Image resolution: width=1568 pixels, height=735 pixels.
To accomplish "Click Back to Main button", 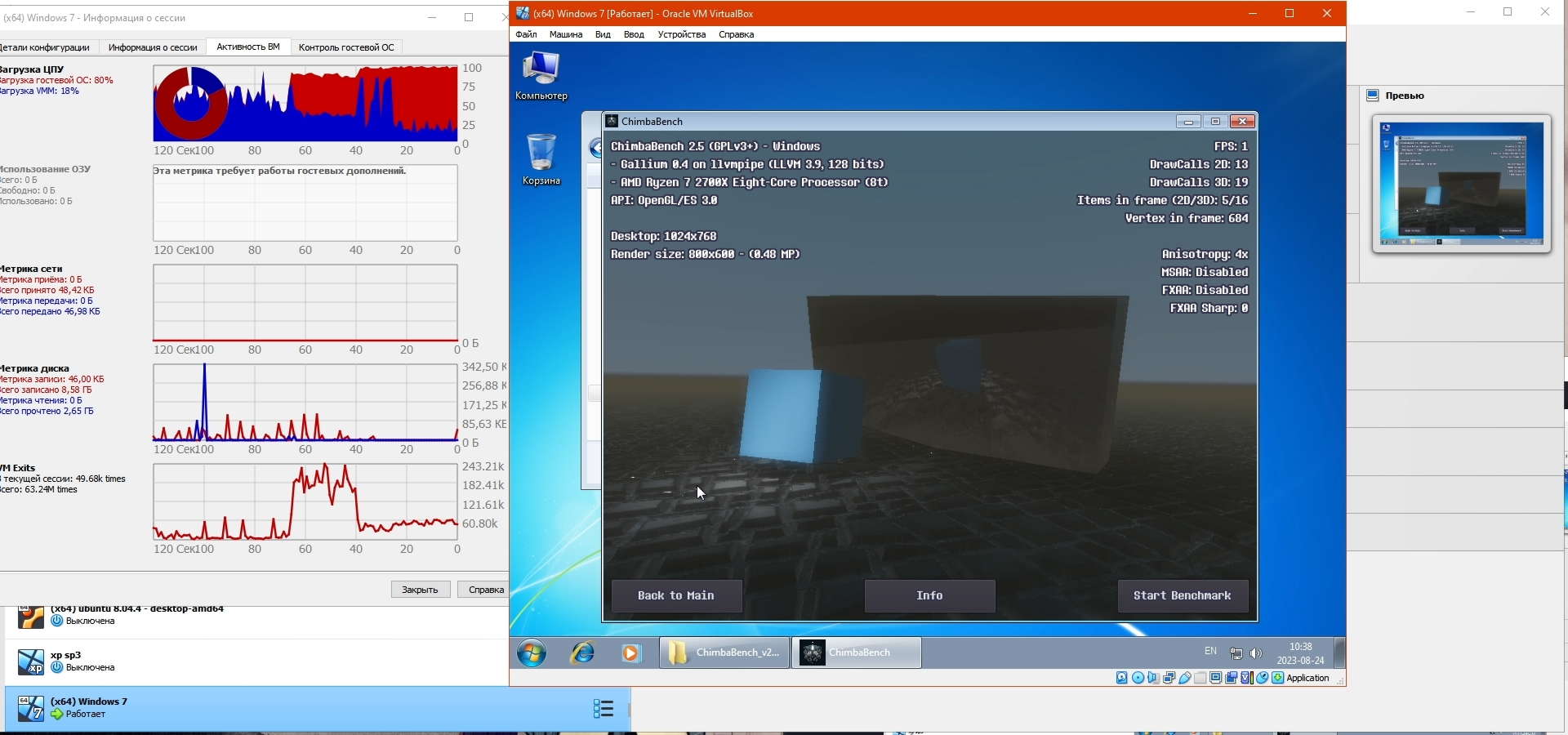I will tap(676, 596).
